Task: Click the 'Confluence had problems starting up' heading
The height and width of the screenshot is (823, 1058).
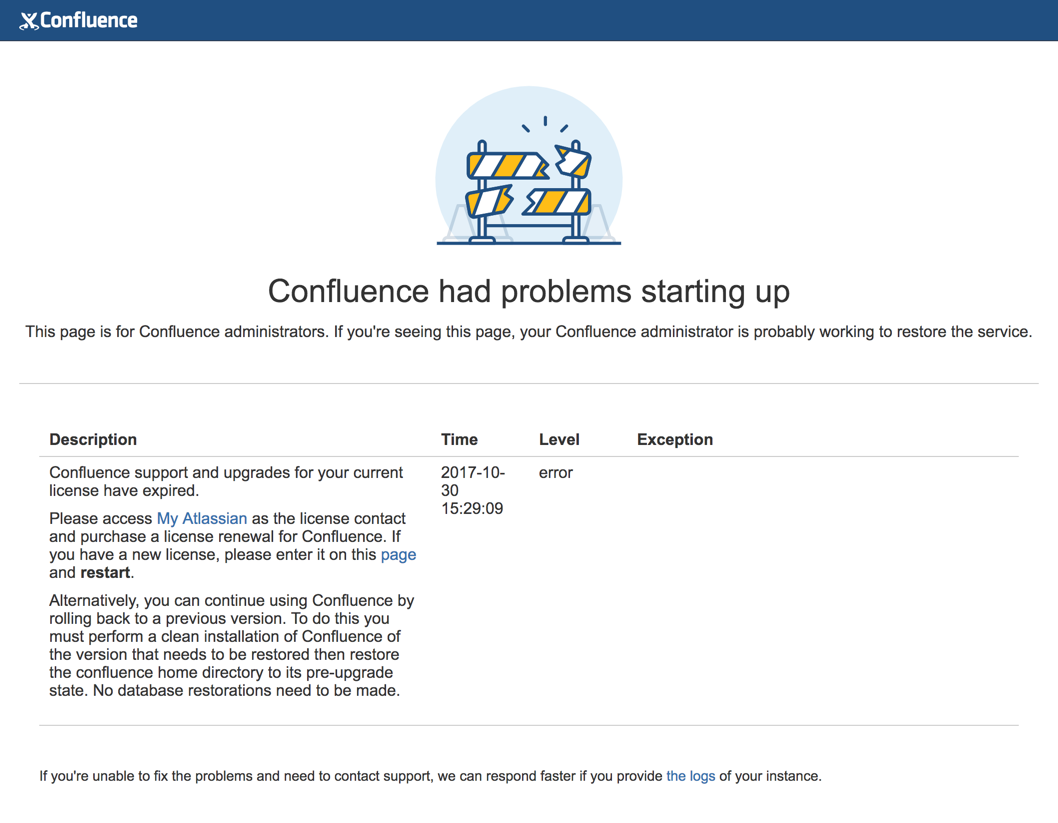Action: 529,291
